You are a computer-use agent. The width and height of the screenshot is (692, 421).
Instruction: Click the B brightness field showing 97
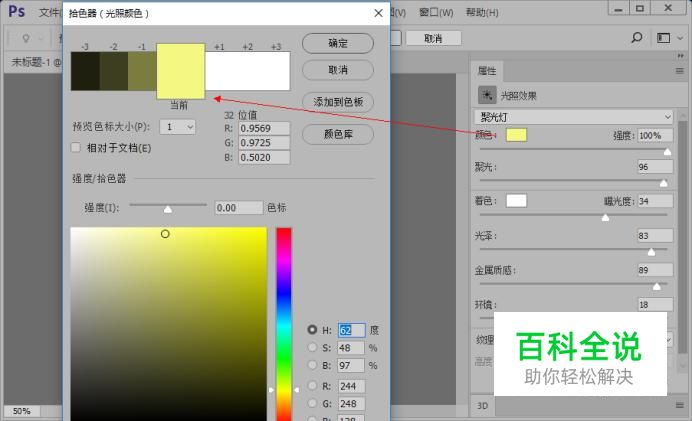coord(351,365)
